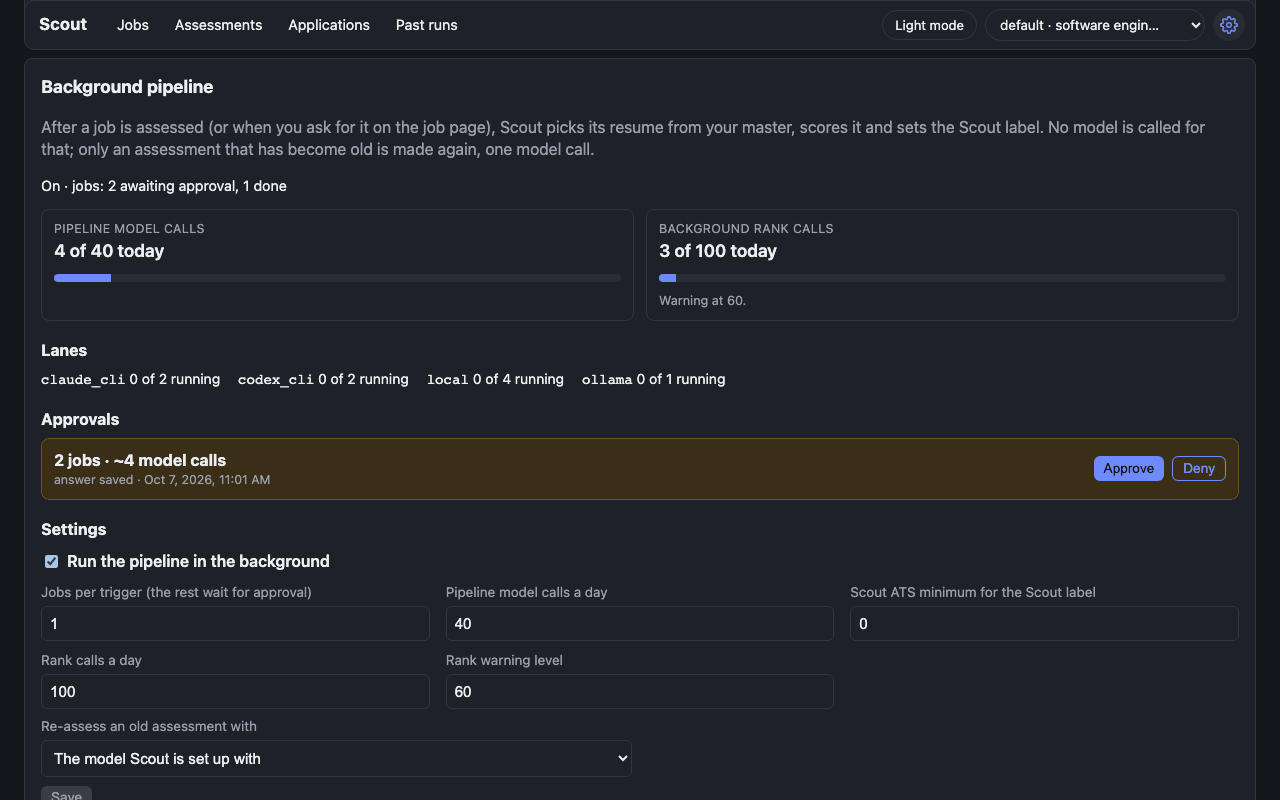Click the codex_cli lane label
Screen dimensions: 1280x800
(x=276, y=380)
